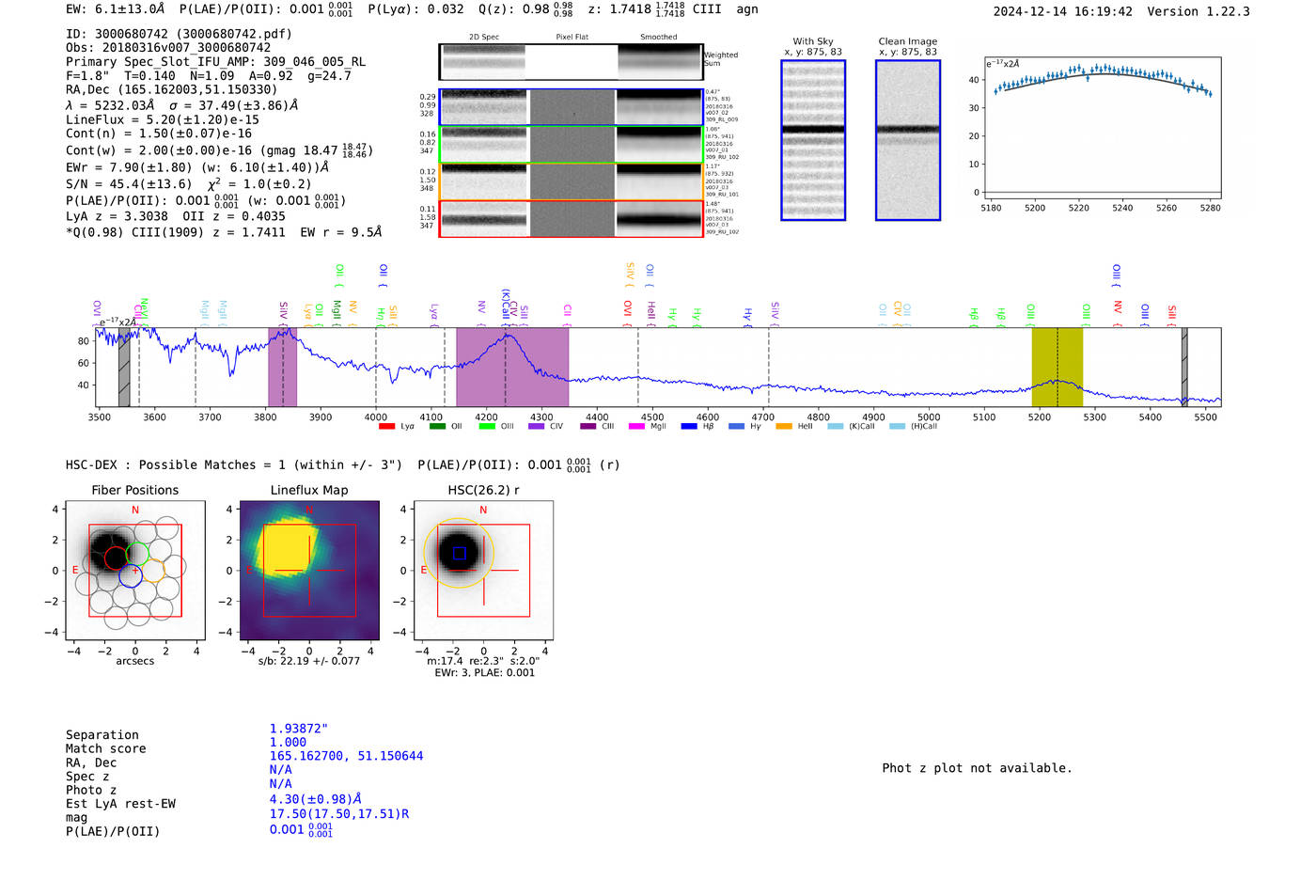Viewport: 1316px width, 896px height.
Task: Pick the magenta MgII legend swatch
Action: (x=636, y=427)
